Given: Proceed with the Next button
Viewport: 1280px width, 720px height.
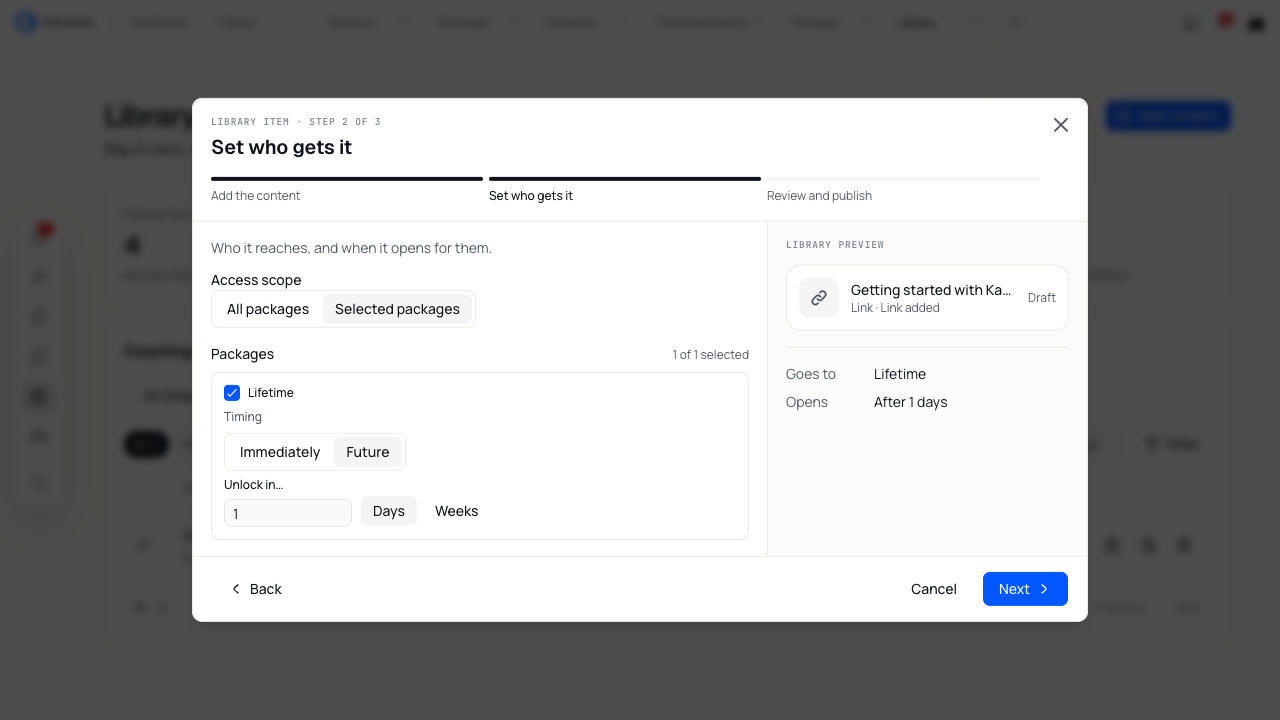Looking at the screenshot, I should (1025, 589).
